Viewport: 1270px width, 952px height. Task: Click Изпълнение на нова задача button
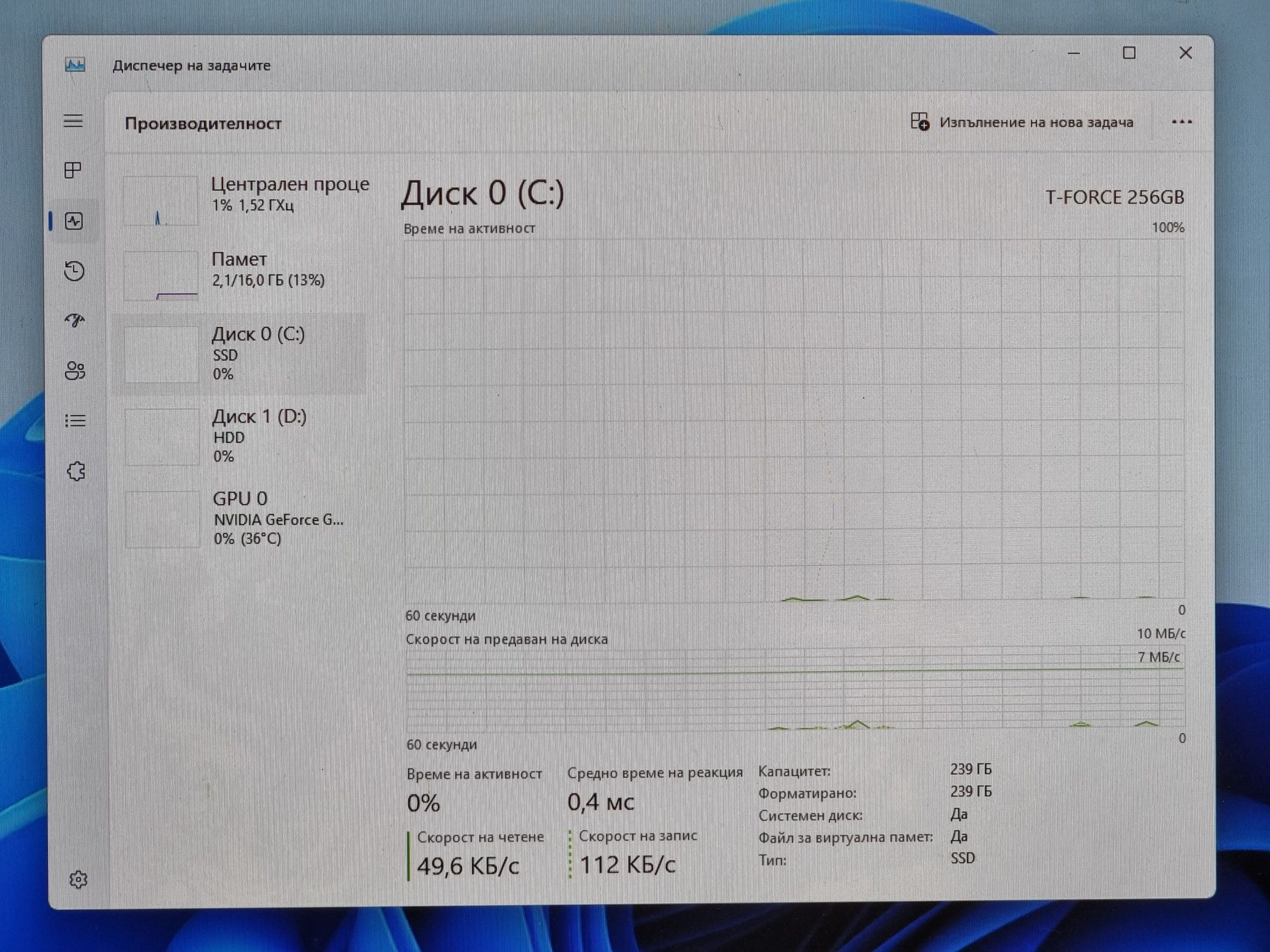1022,122
